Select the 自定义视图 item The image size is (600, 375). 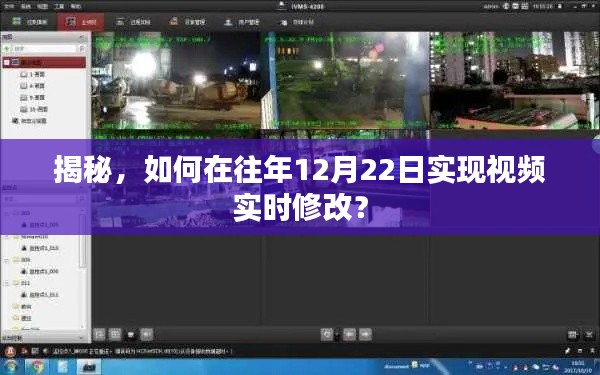[29, 121]
